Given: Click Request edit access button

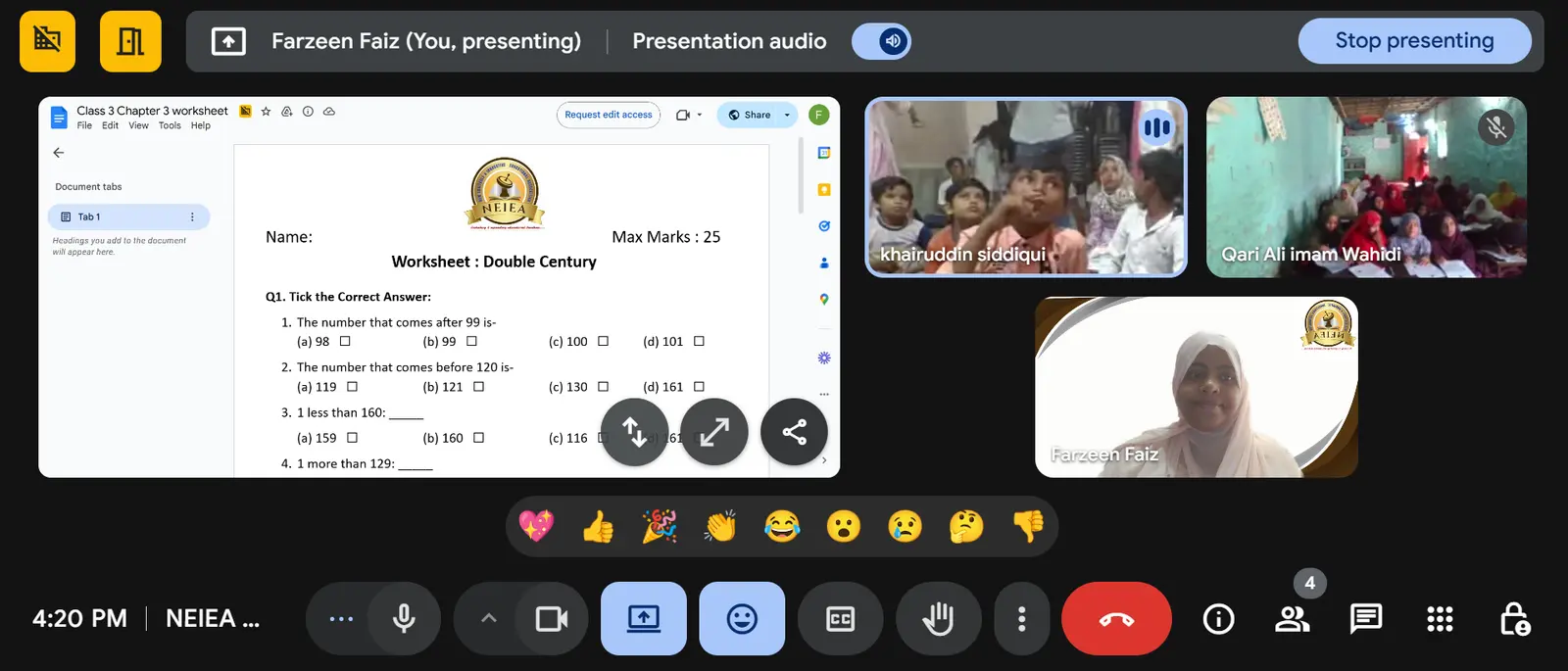Looking at the screenshot, I should click(609, 115).
